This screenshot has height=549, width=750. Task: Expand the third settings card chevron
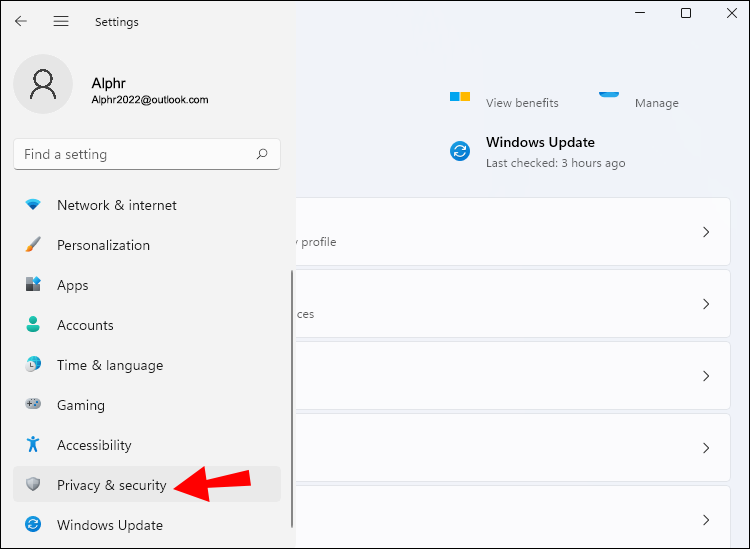tap(705, 376)
